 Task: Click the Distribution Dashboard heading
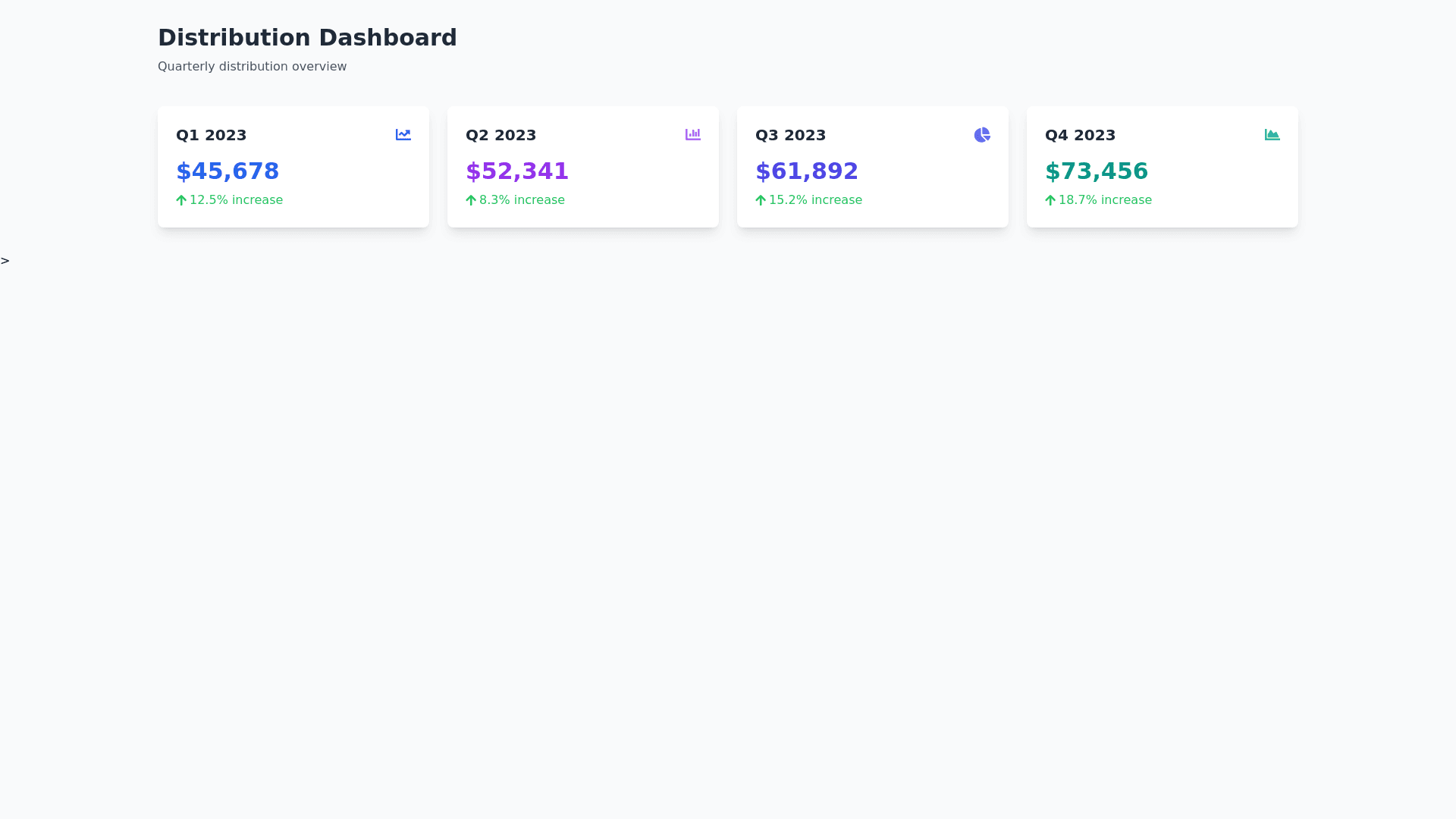tap(307, 38)
